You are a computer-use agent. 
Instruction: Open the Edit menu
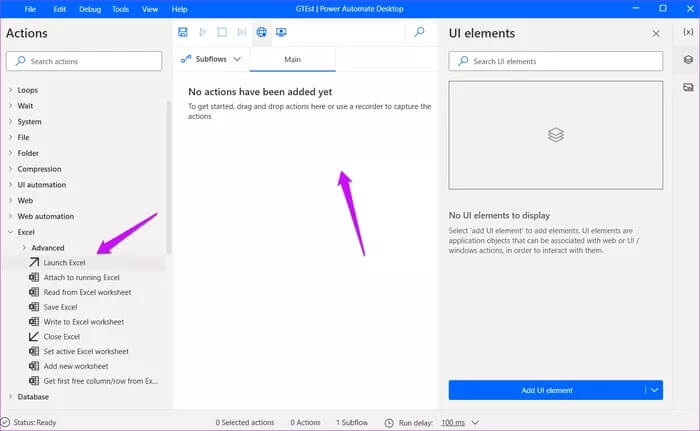pyautogui.click(x=59, y=9)
